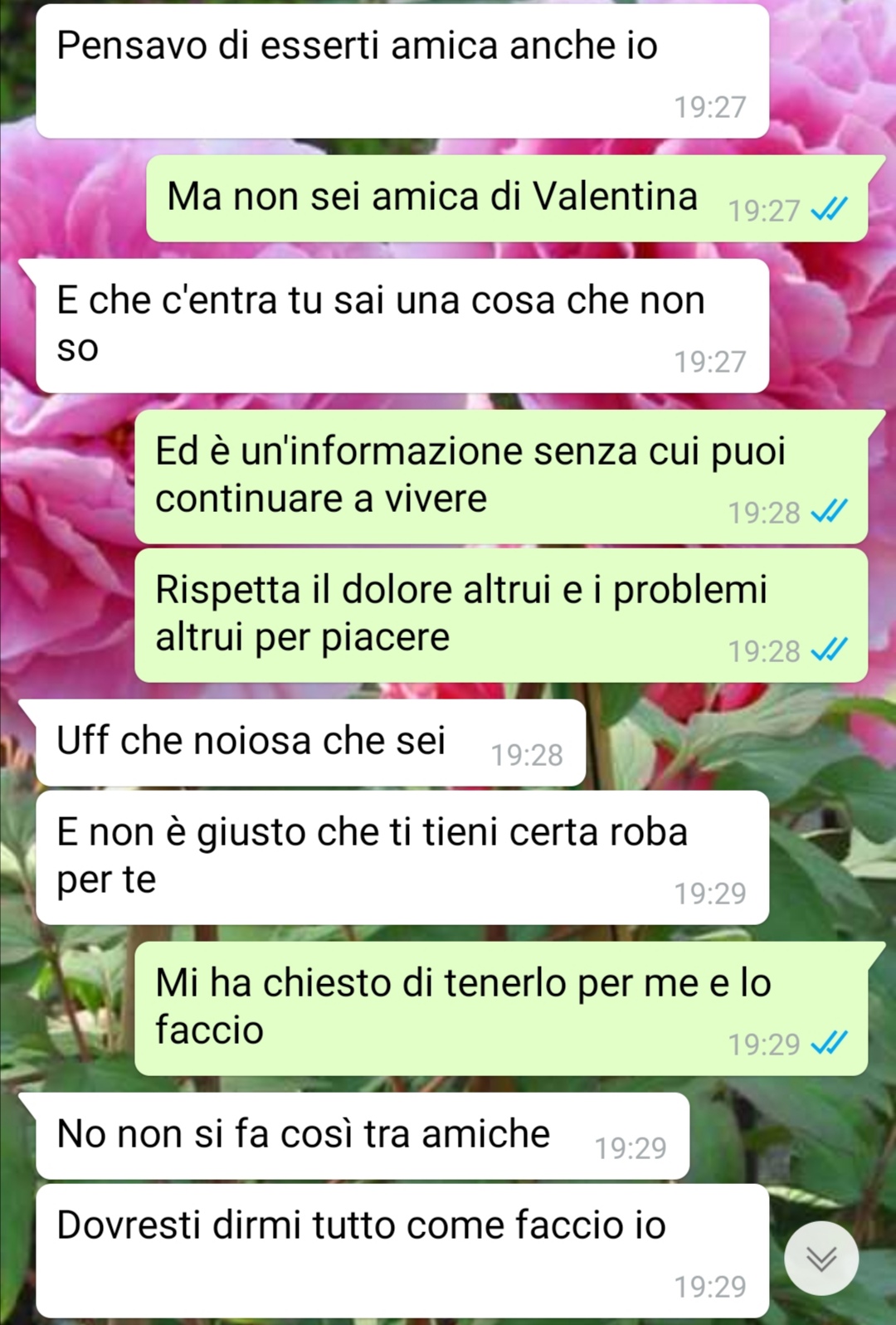Select the message 'Pensavo di esserti amica anche io'

[402, 71]
